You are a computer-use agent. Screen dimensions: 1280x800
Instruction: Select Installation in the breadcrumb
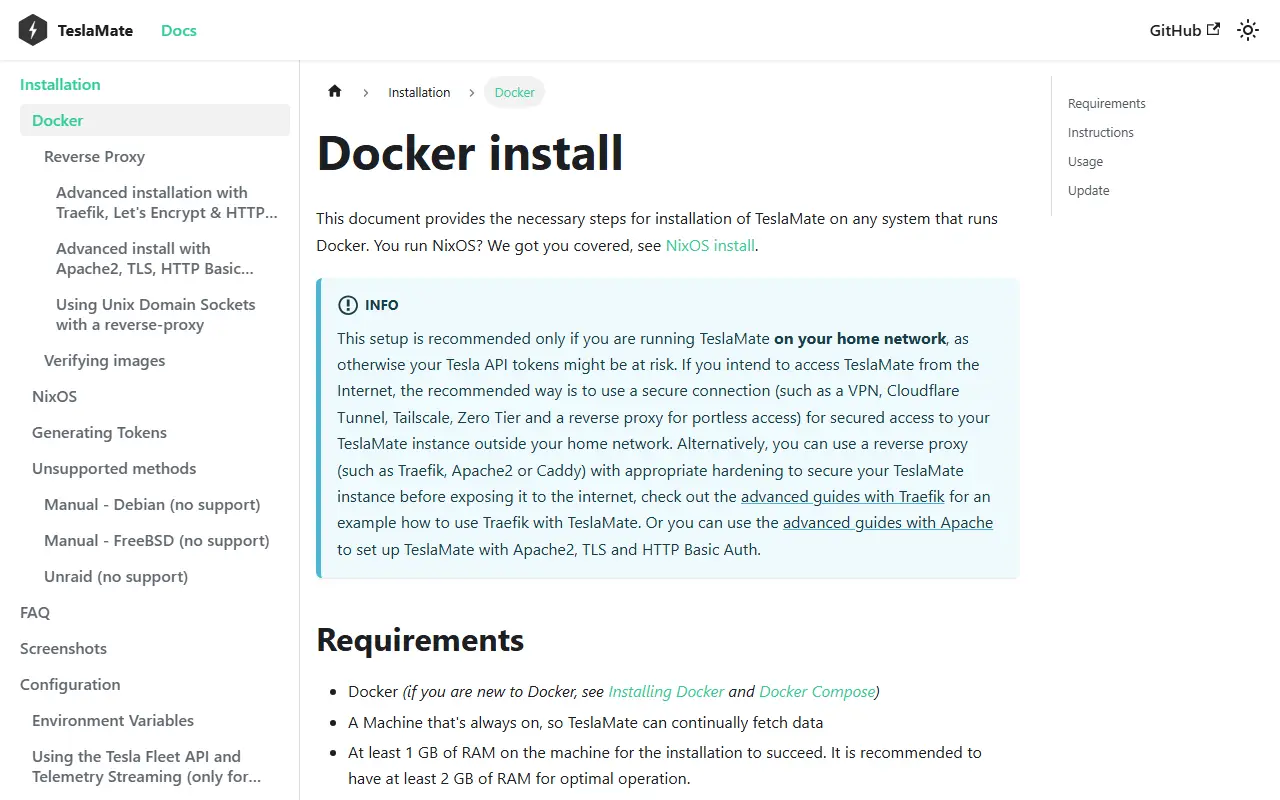419,92
